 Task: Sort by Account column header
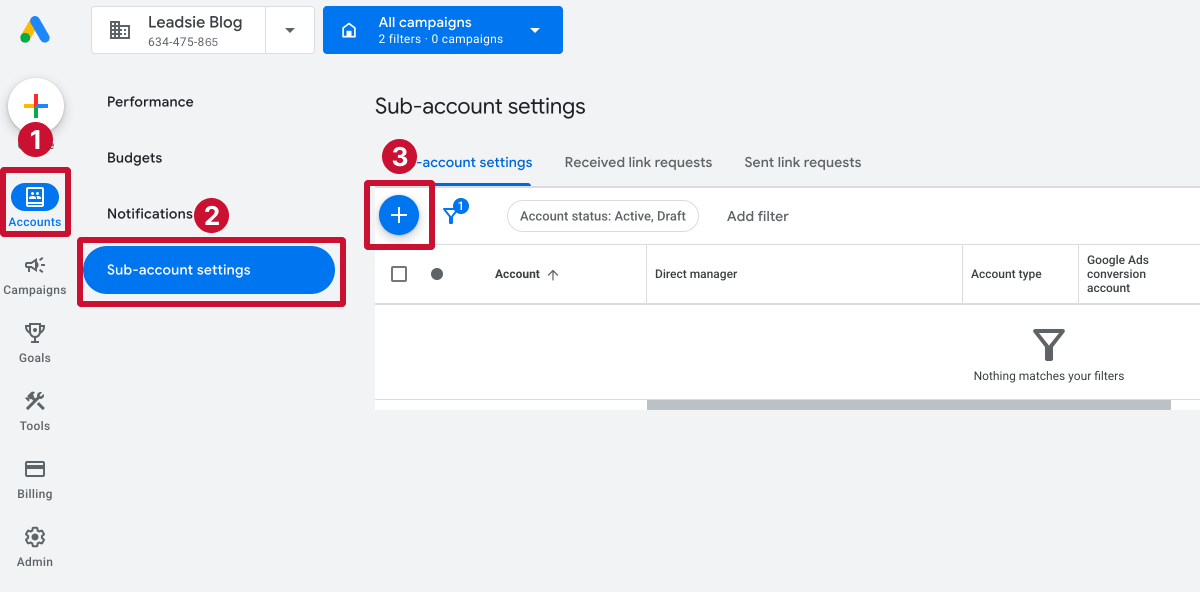(x=517, y=274)
